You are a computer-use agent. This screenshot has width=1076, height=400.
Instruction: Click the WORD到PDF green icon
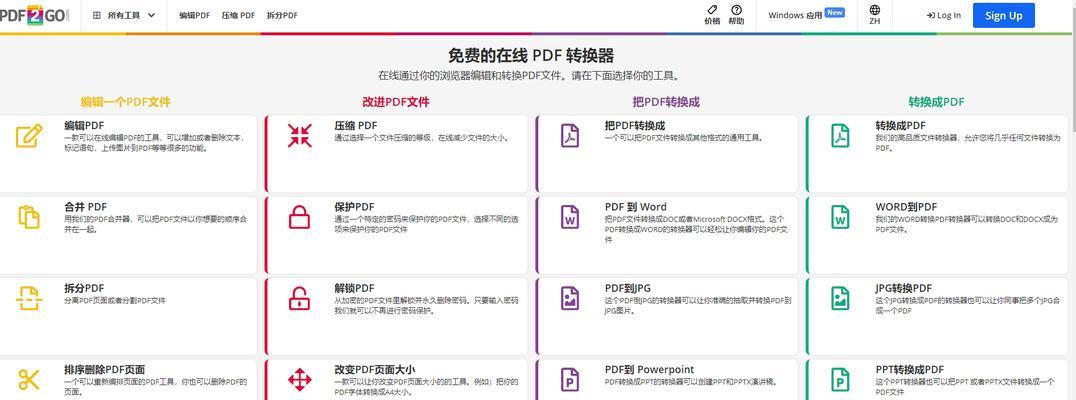coord(840,217)
